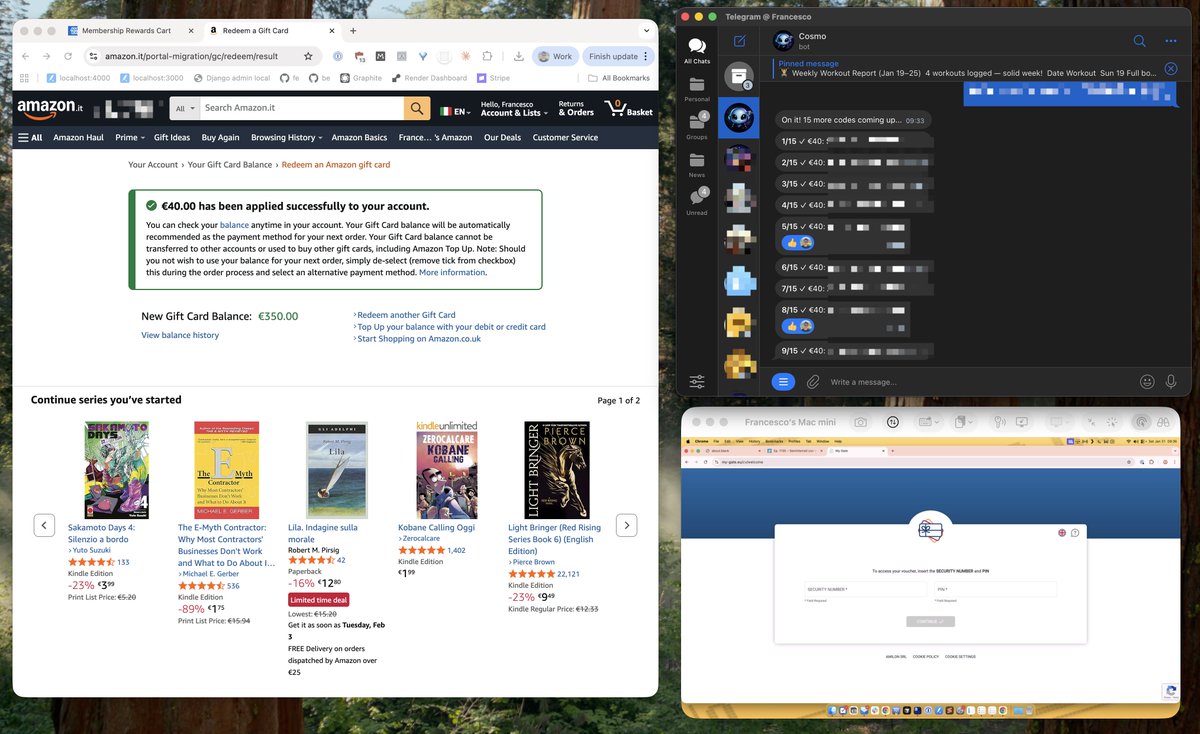
Task: Select the All Chats folder in Telegram
Action: click(697, 50)
